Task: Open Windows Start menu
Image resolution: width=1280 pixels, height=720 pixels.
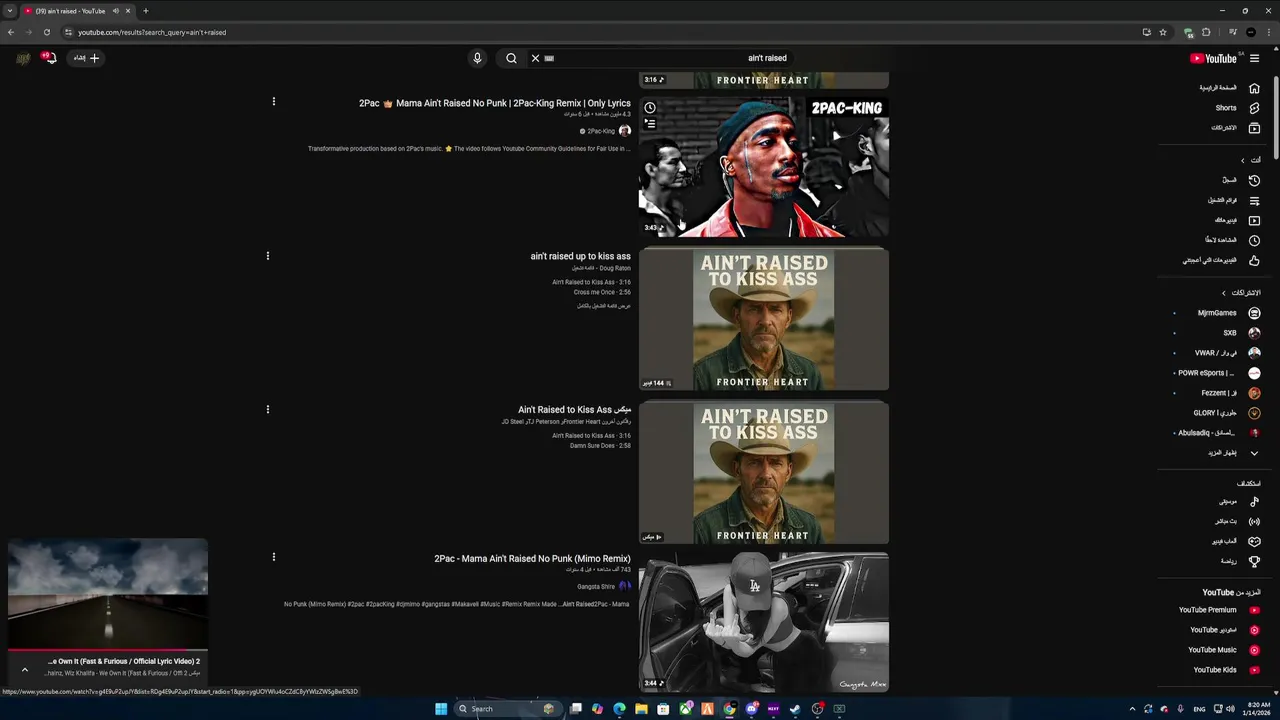Action: click(x=441, y=709)
